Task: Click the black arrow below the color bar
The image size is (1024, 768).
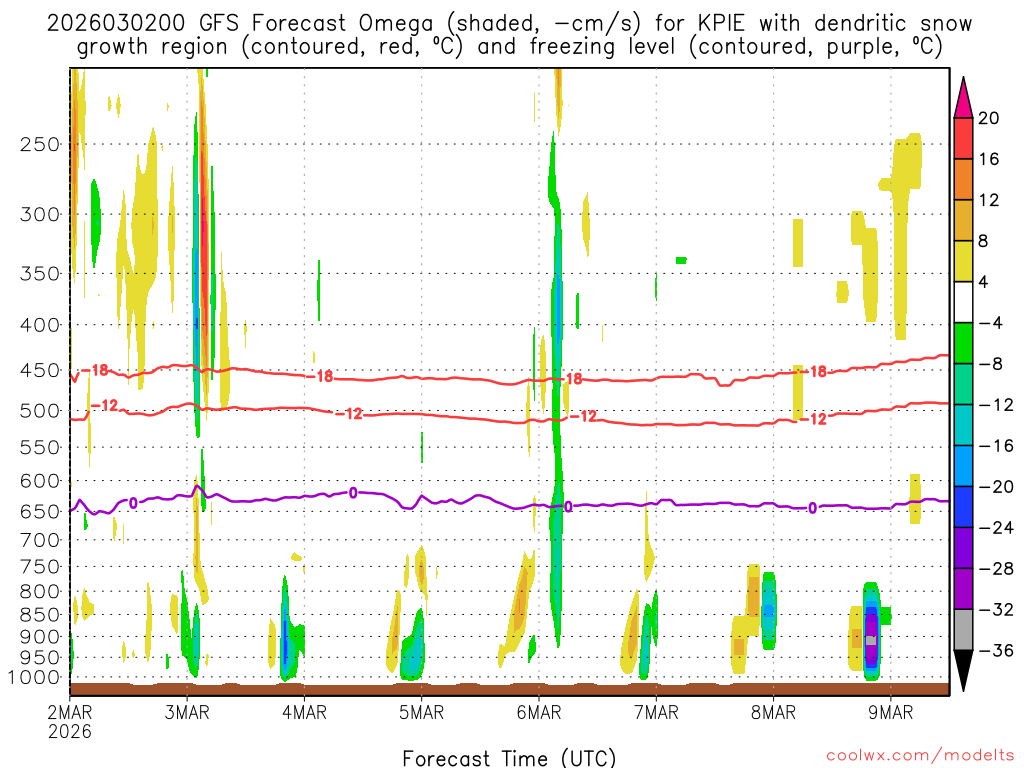Action: 963,671
